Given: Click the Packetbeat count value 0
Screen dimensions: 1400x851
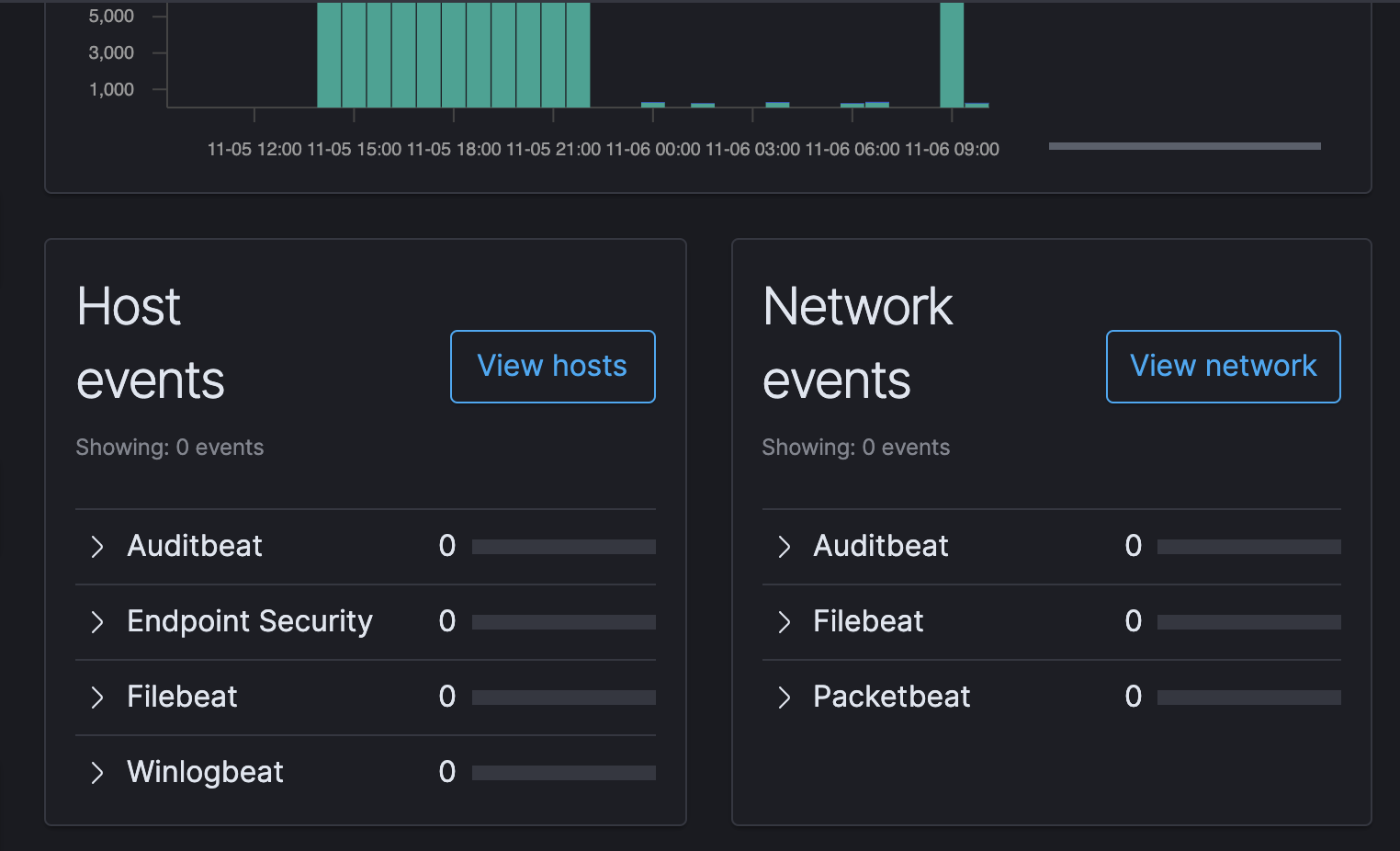Looking at the screenshot, I should pos(1134,697).
